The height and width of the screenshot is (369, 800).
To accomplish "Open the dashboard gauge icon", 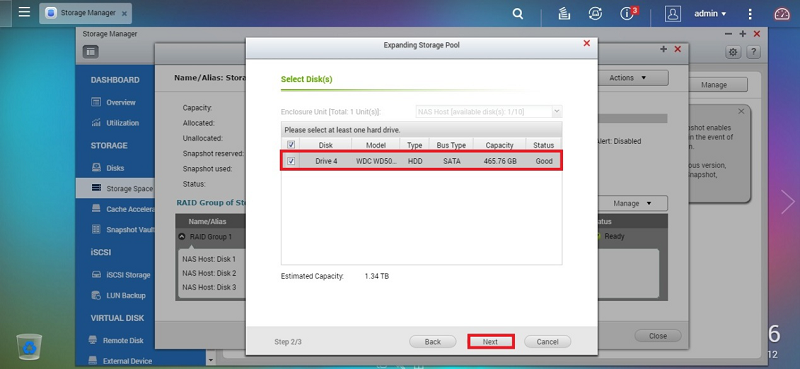I will 782,14.
